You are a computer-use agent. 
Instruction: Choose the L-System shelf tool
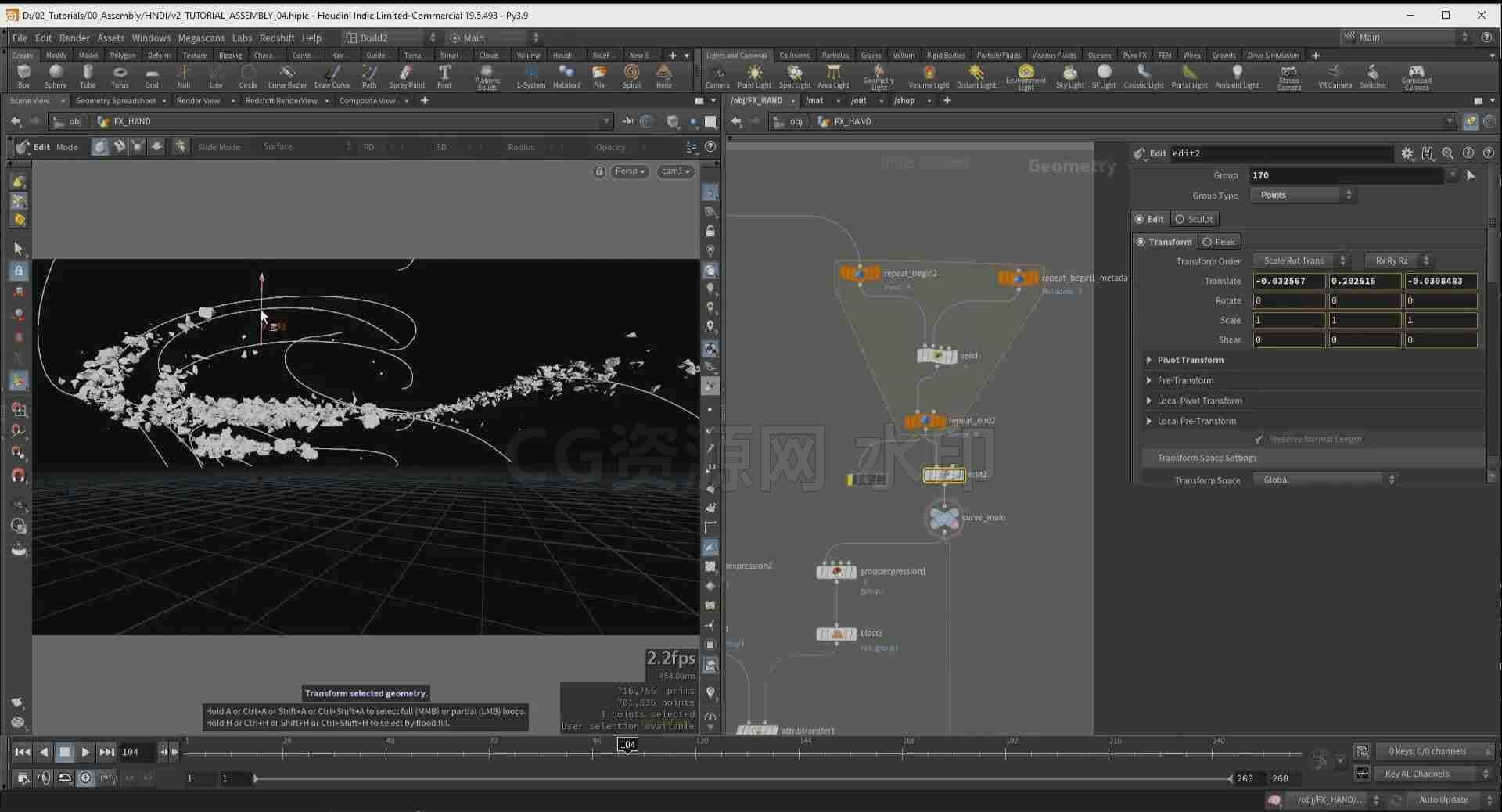(x=531, y=76)
